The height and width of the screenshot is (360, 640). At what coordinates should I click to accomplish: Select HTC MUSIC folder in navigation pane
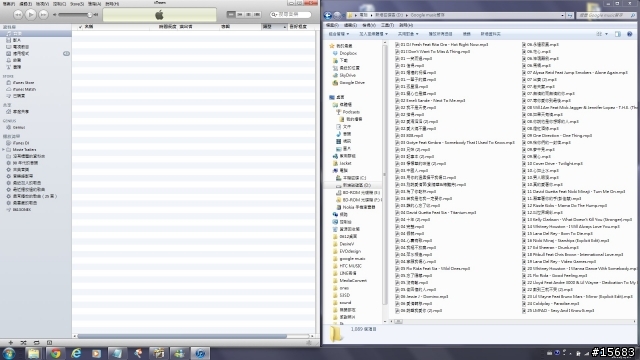point(348,266)
